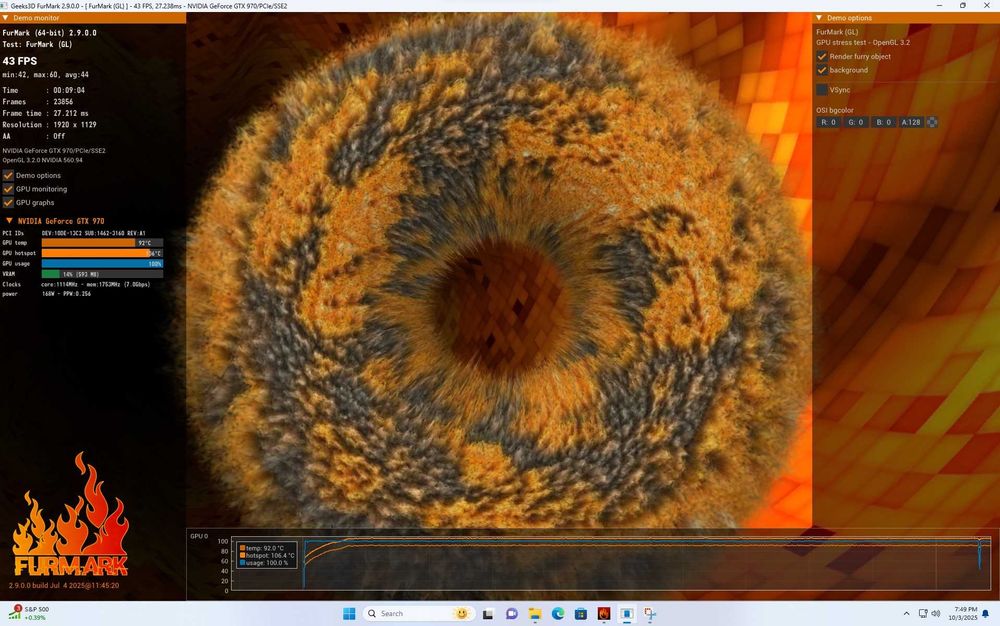This screenshot has width=1000, height=626.
Task: Click the 2.9.0.0 build version text
Action: point(64,585)
